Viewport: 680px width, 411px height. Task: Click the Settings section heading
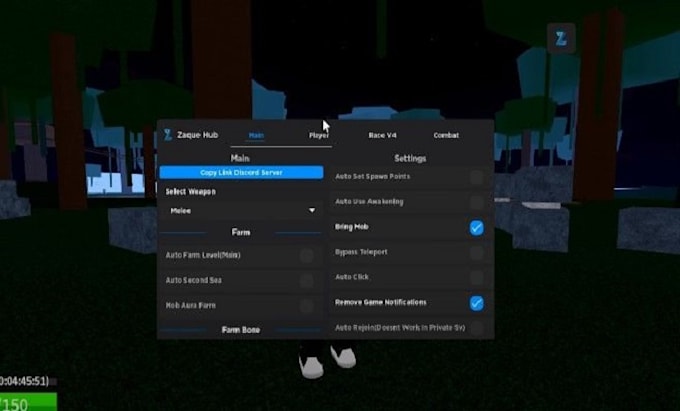(x=410, y=158)
